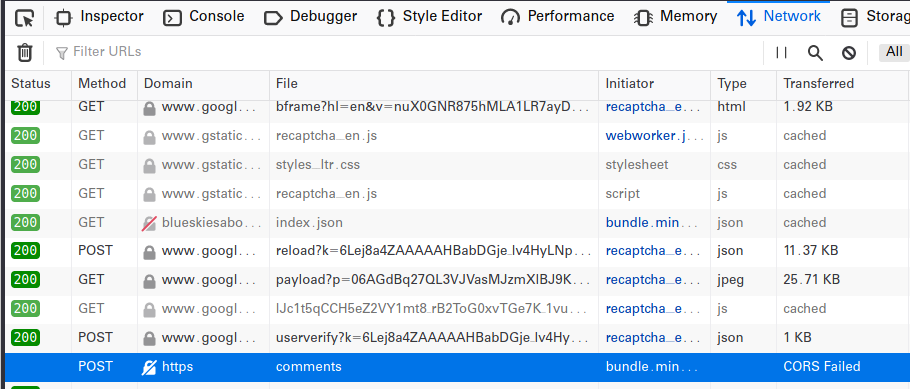Viewport: 910px width, 389px height.
Task: Switch to the Style Editor tab
Action: pyautogui.click(x=429, y=17)
